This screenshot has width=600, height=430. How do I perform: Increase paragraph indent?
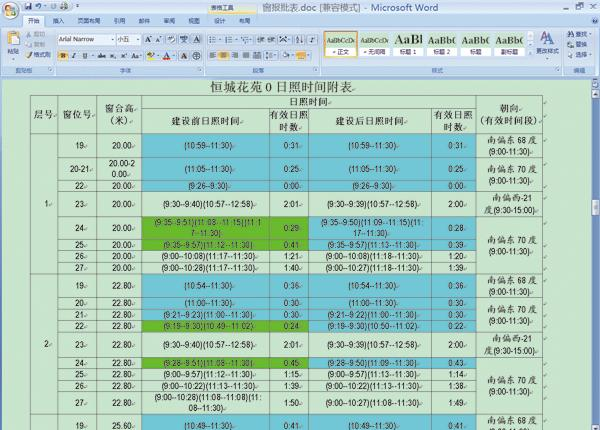pyautogui.click(x=271, y=39)
